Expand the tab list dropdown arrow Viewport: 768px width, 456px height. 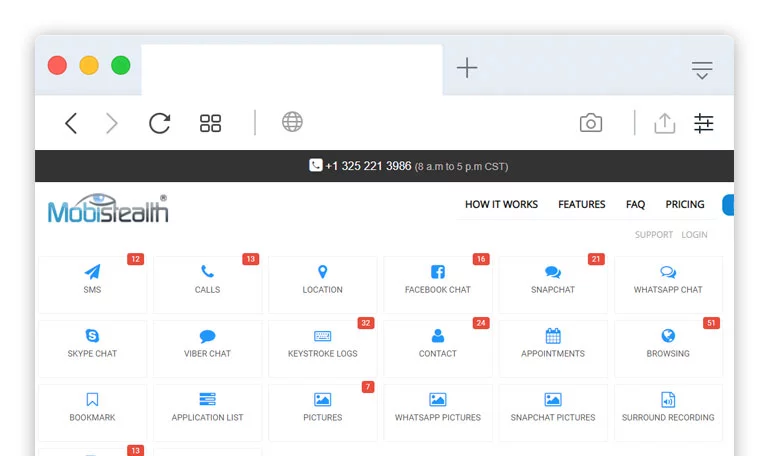[x=702, y=71]
